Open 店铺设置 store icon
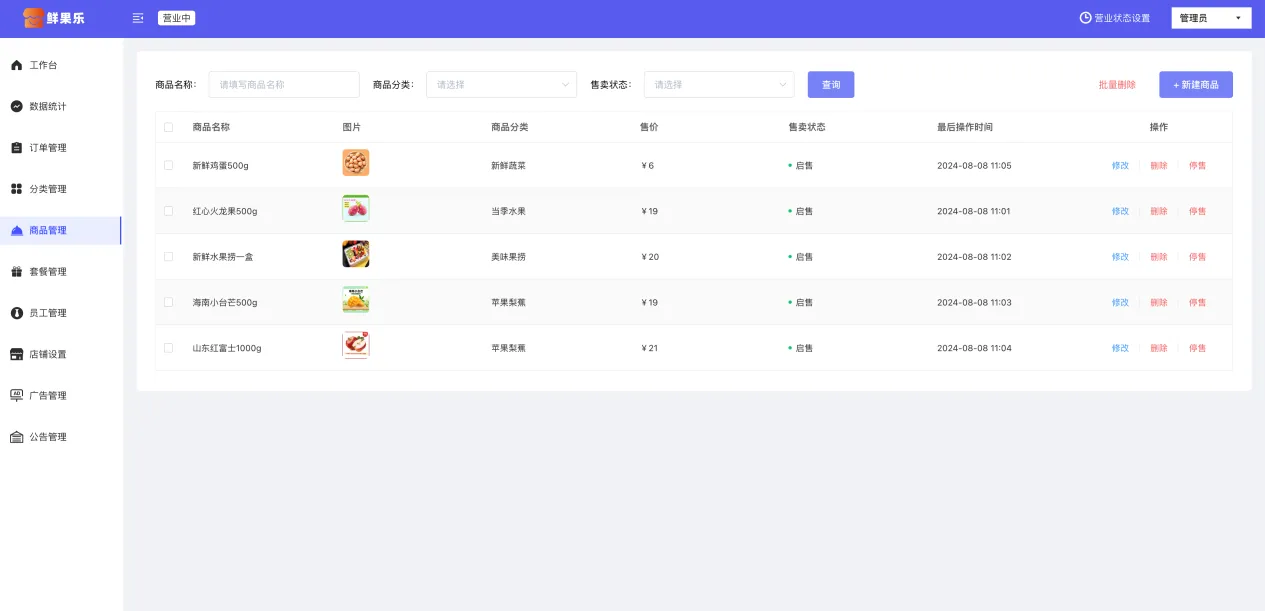Image resolution: width=1265 pixels, height=611 pixels. (16, 354)
